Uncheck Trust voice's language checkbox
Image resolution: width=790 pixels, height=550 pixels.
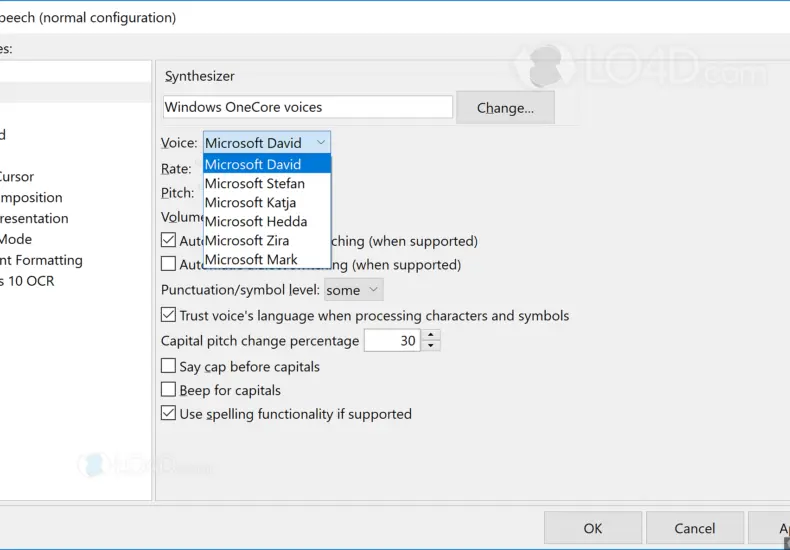168,315
